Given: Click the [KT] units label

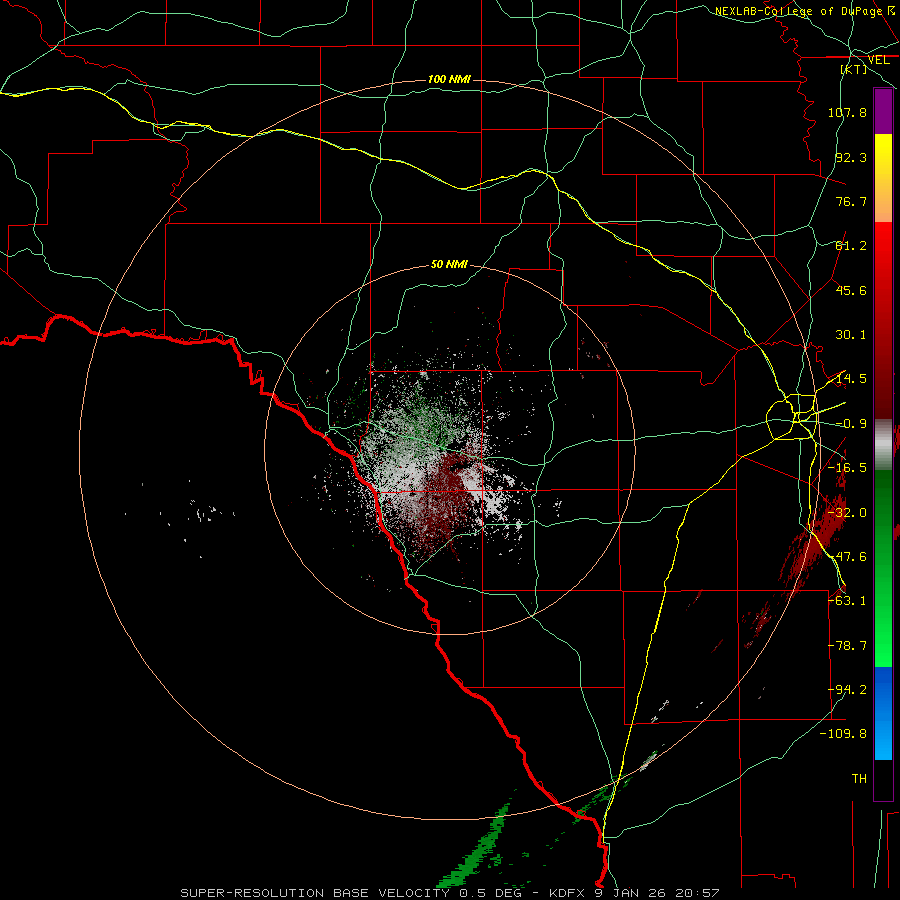Looking at the screenshot, I should (x=854, y=69).
